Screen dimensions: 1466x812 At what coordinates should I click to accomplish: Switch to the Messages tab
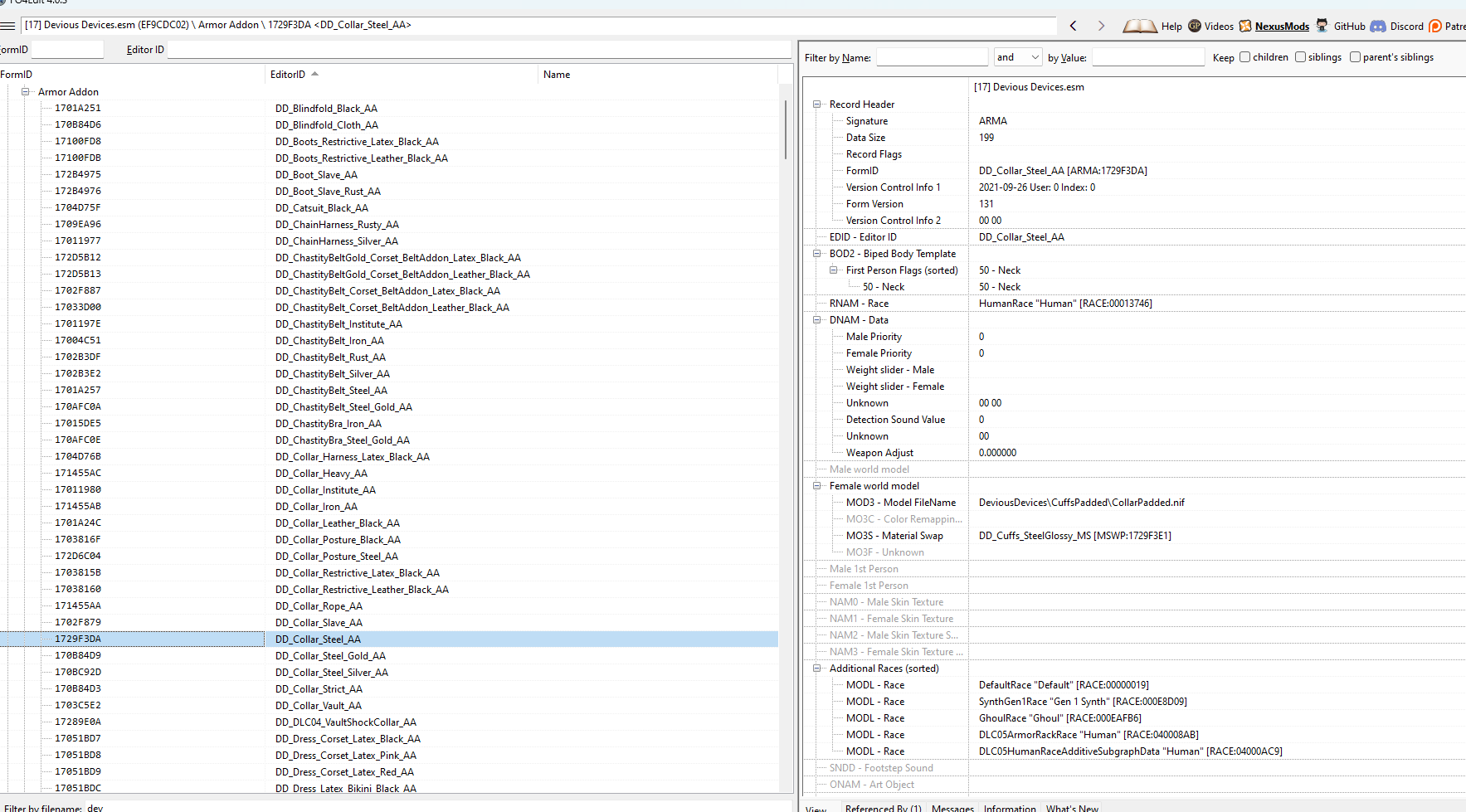click(952, 808)
